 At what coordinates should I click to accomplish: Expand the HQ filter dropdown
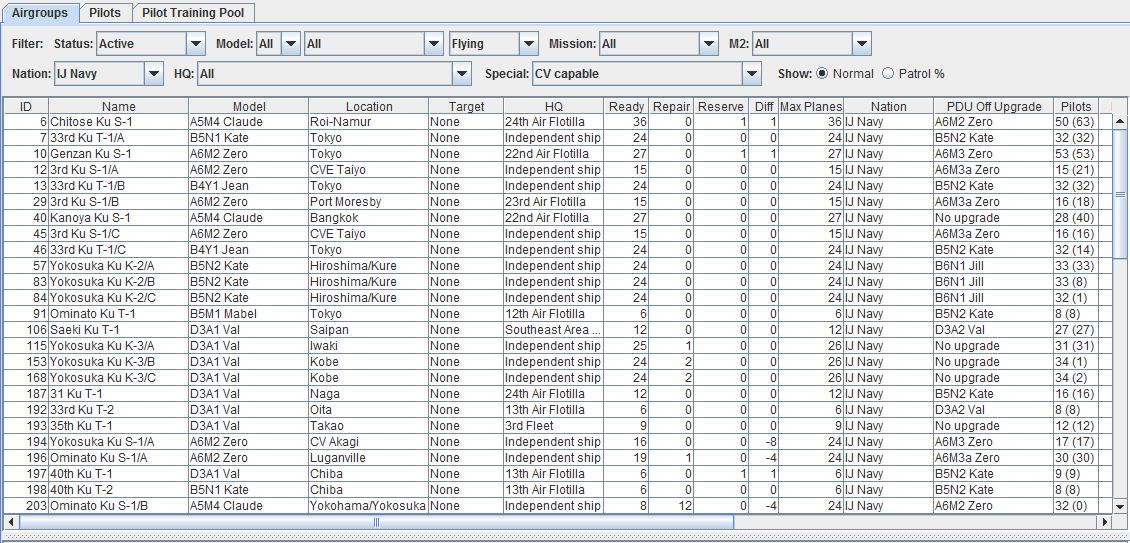pos(461,73)
